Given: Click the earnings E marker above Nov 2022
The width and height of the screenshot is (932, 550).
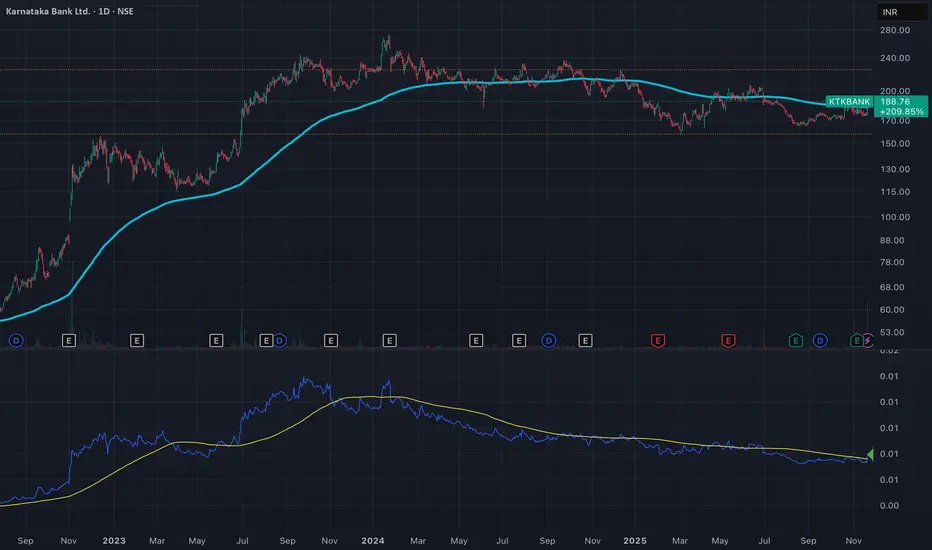Looking at the screenshot, I should click(69, 341).
